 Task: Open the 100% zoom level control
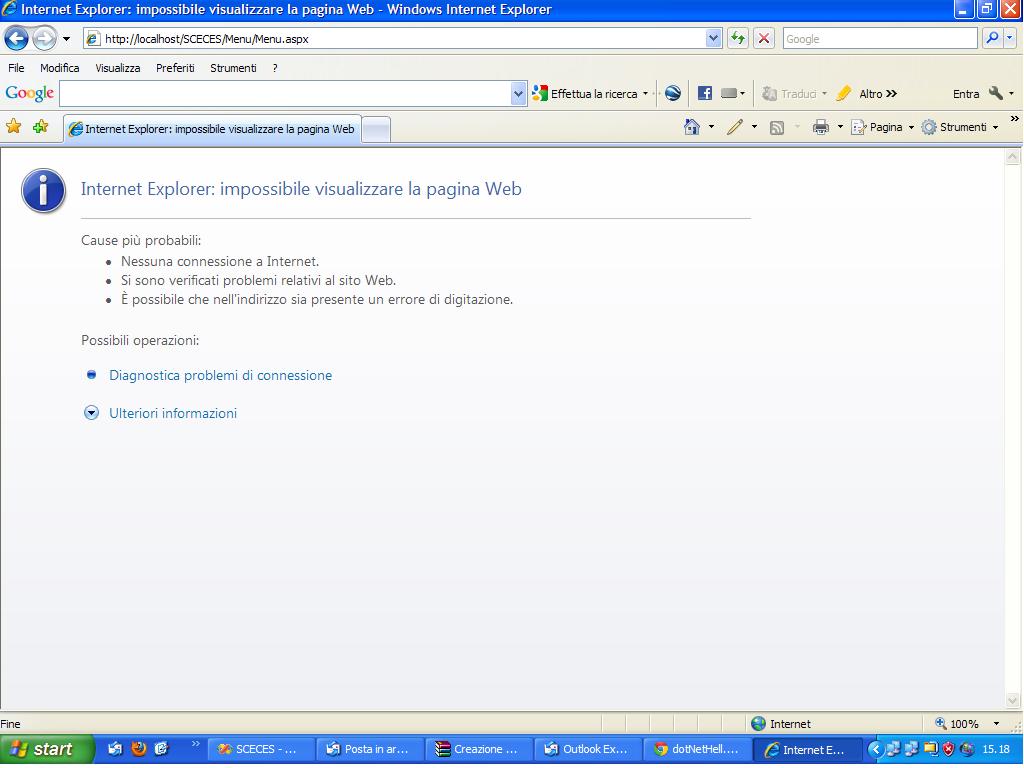[967, 724]
